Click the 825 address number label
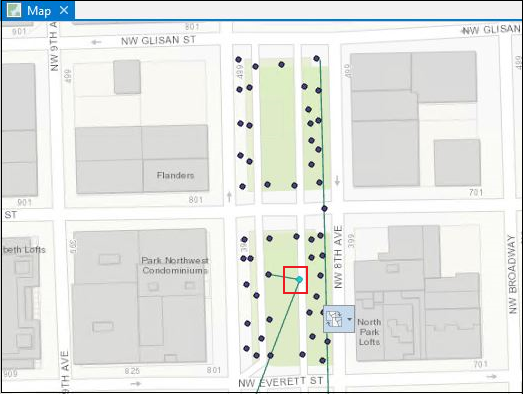 click(x=132, y=371)
